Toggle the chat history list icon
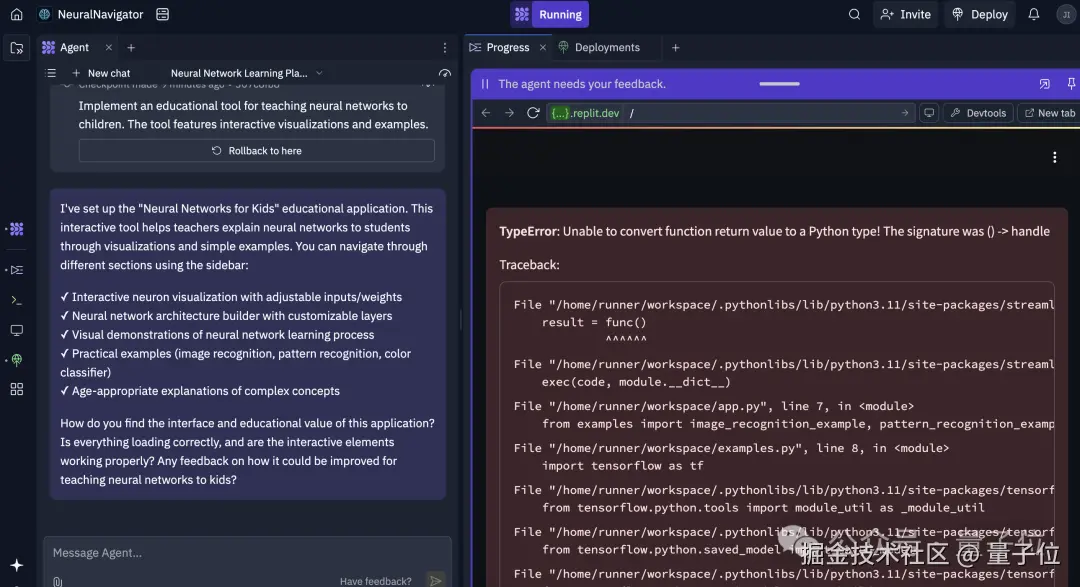Viewport: 1080px width, 587px height. point(51,73)
